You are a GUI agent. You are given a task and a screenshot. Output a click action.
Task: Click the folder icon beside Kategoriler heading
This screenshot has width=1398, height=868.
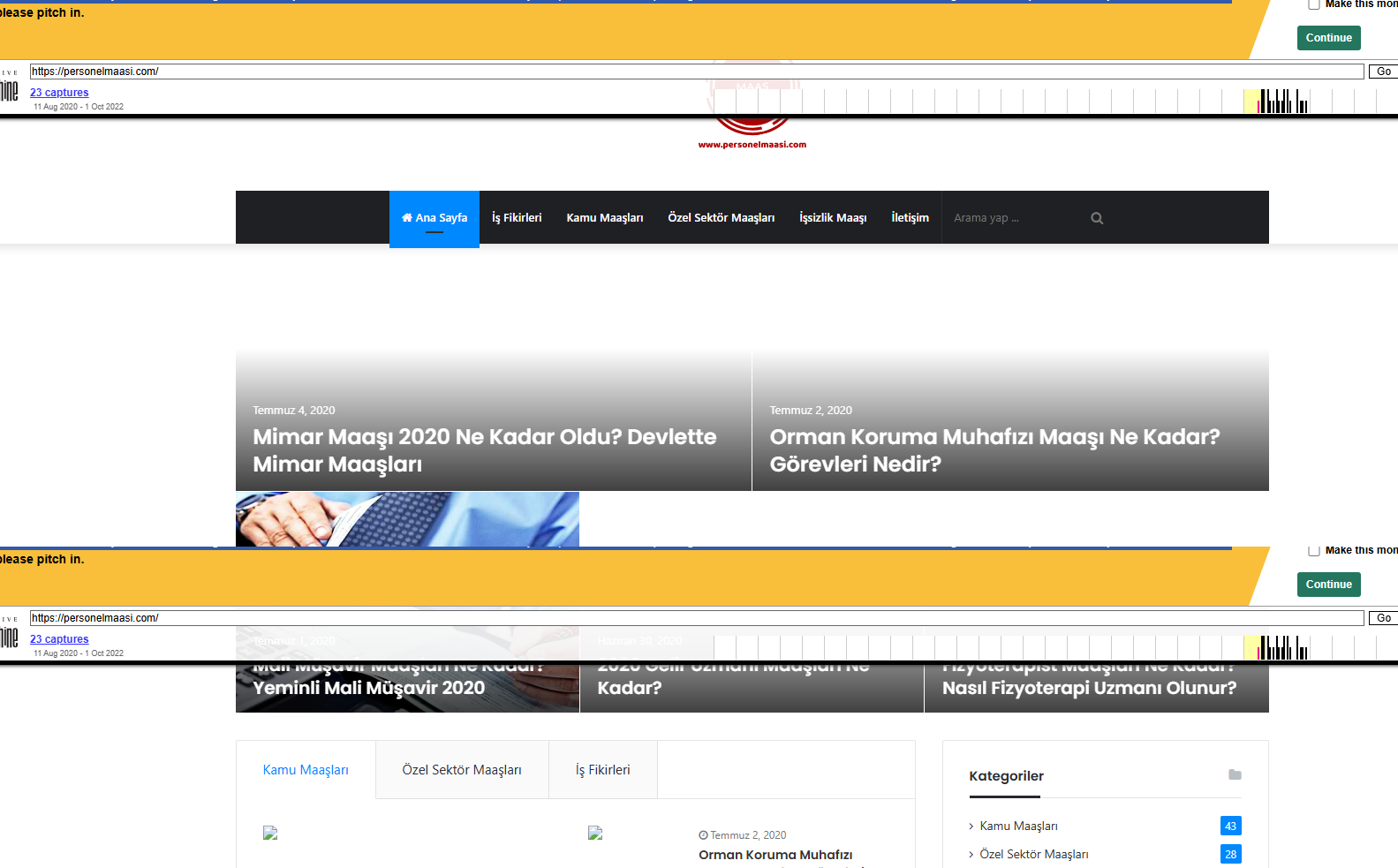(1235, 774)
